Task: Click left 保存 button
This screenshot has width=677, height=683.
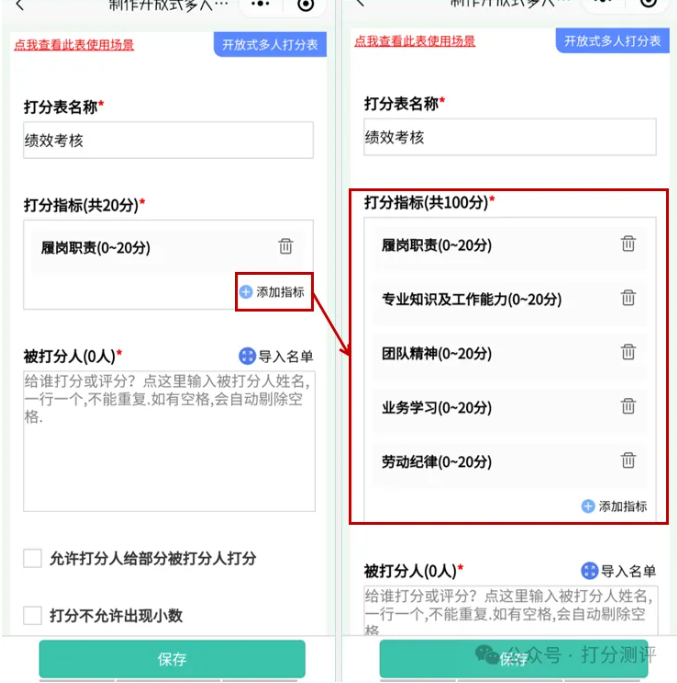Action: click(172, 659)
